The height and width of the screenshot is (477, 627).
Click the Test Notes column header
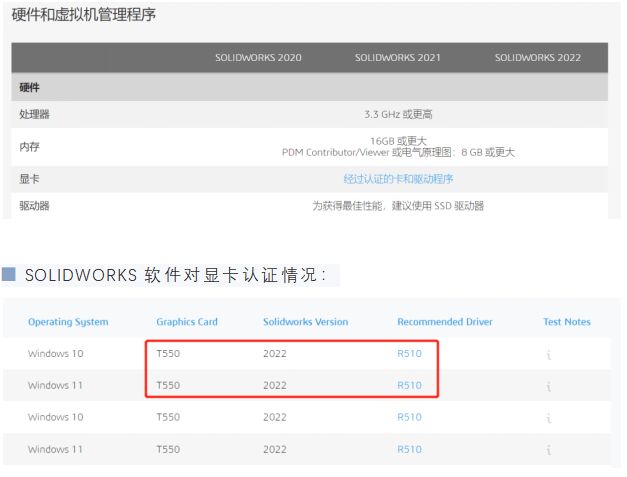tap(566, 322)
